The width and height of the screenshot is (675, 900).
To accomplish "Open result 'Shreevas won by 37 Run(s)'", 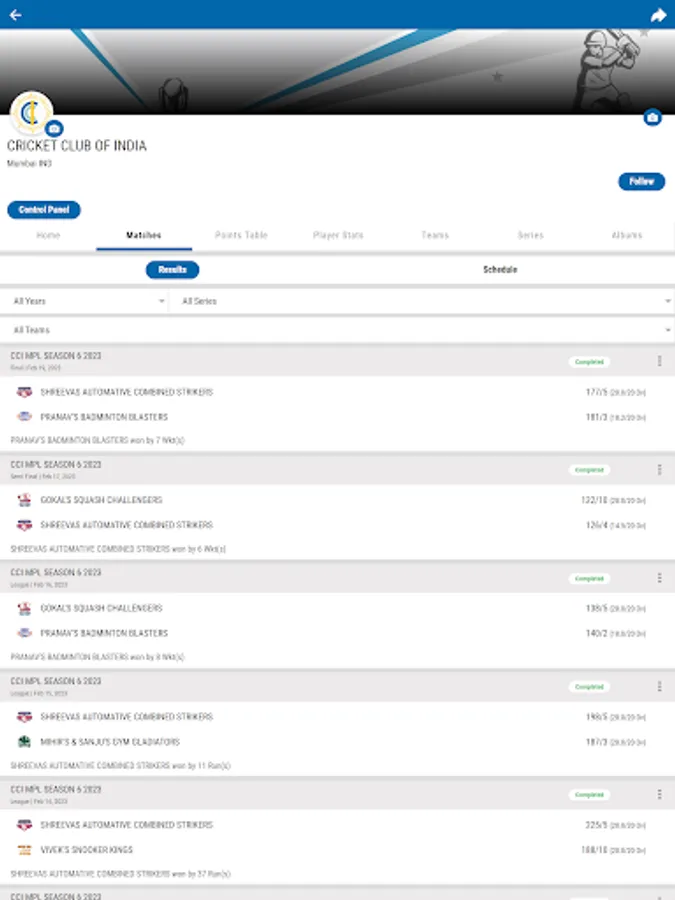I will click(x=120, y=874).
